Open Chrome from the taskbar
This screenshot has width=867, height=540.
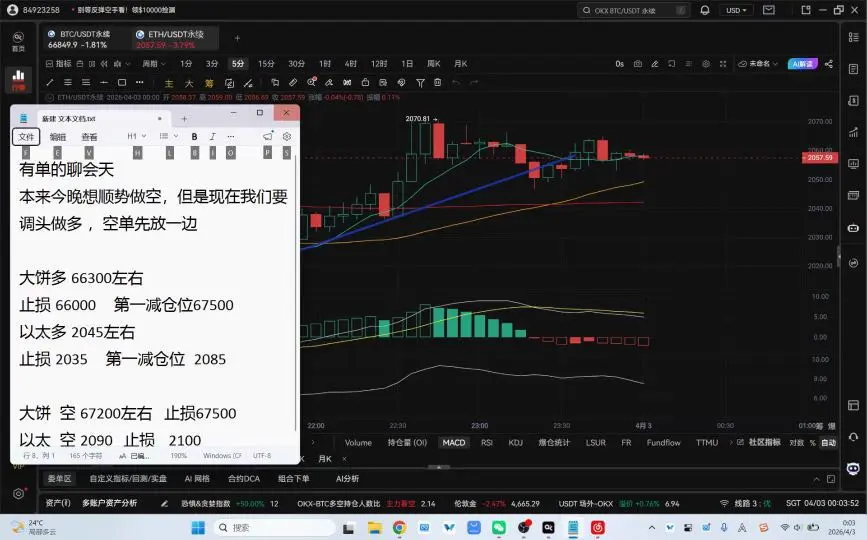tap(399, 528)
